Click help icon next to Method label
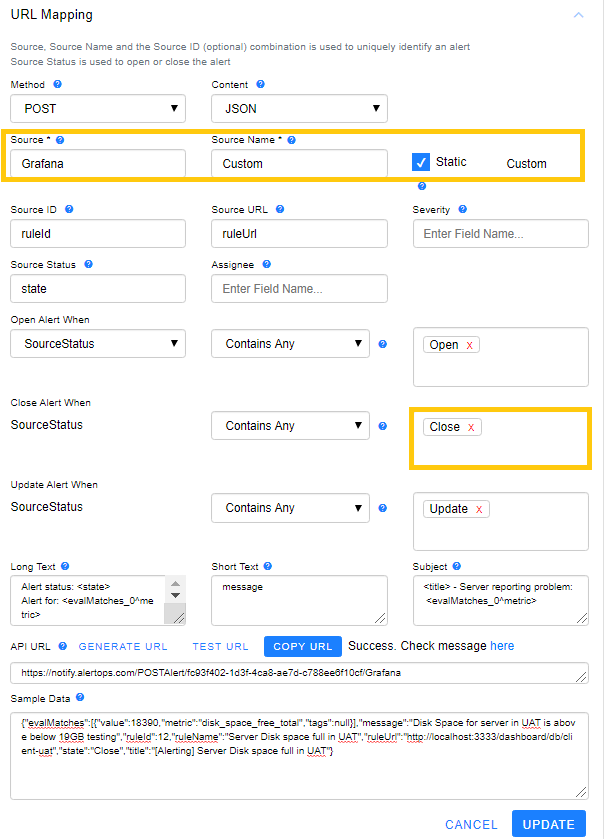The image size is (604, 839). [x=59, y=85]
